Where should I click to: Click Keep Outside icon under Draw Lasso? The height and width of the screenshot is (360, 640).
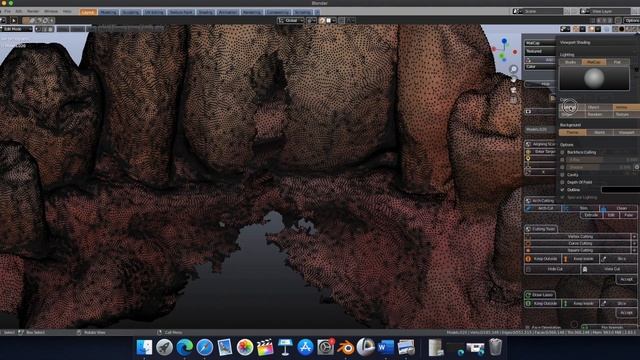[528, 303]
